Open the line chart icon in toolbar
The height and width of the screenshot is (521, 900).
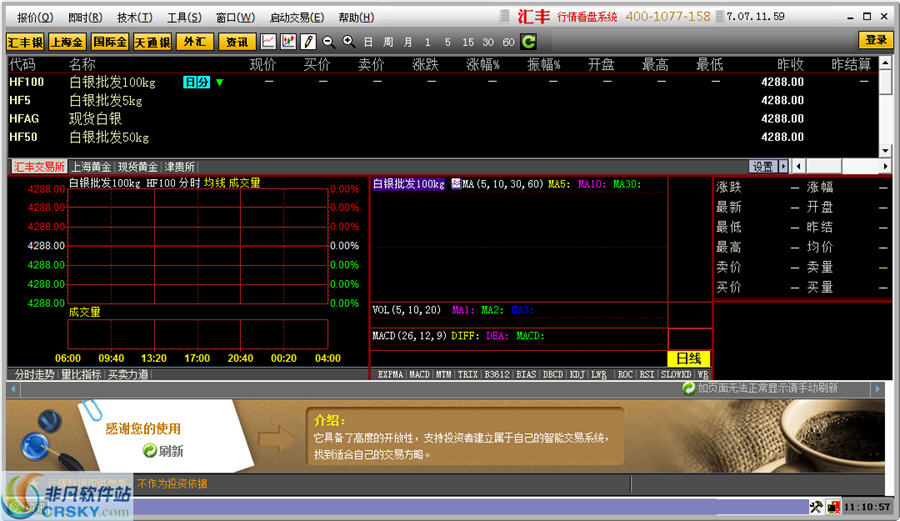[x=268, y=41]
